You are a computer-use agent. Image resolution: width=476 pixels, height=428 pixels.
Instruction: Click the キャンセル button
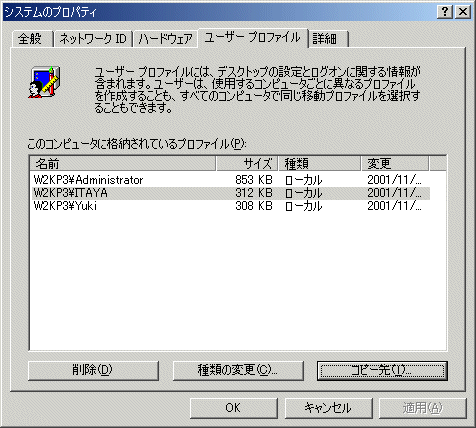pyautogui.click(x=328, y=408)
